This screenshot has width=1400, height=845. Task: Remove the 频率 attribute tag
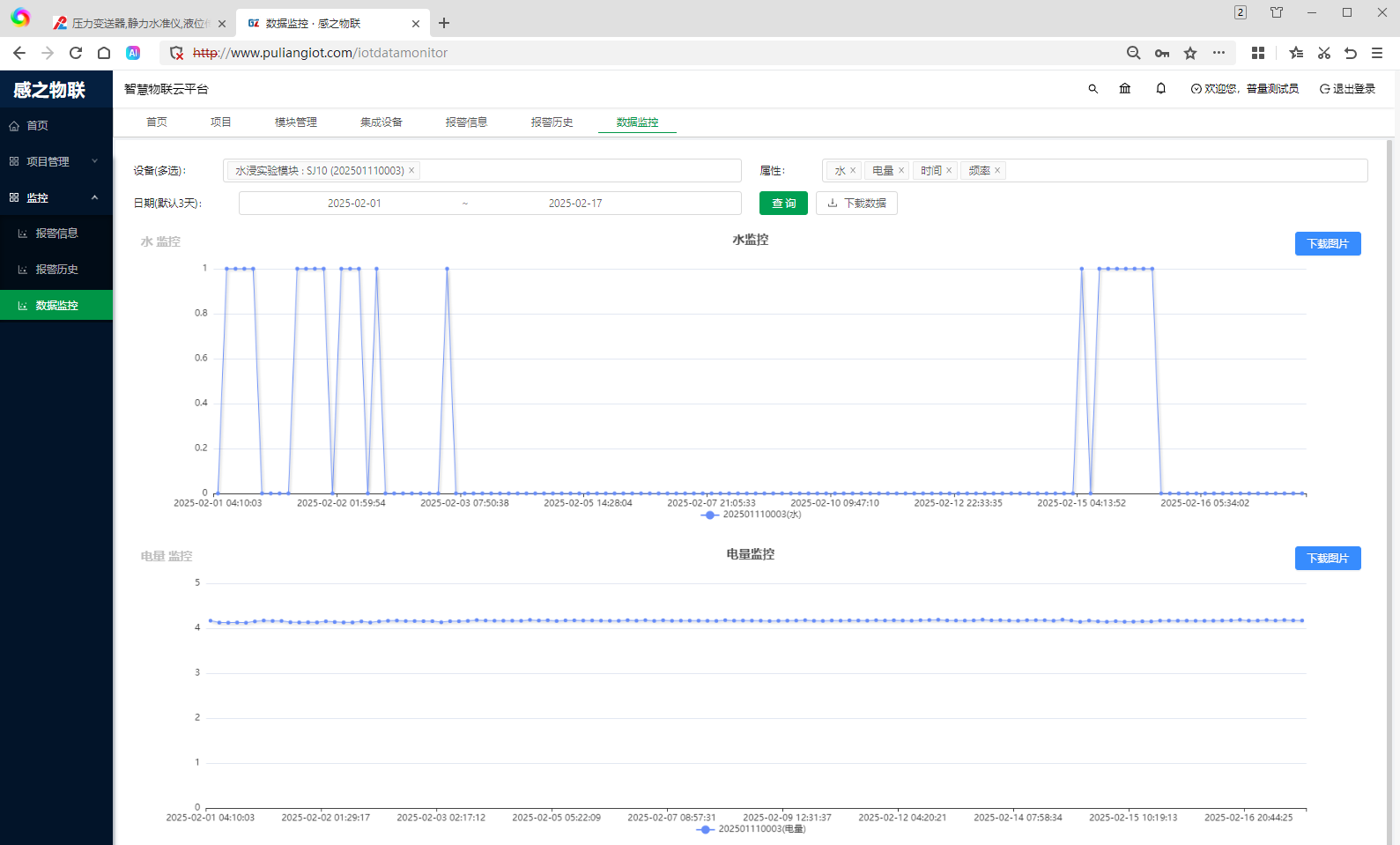997,171
